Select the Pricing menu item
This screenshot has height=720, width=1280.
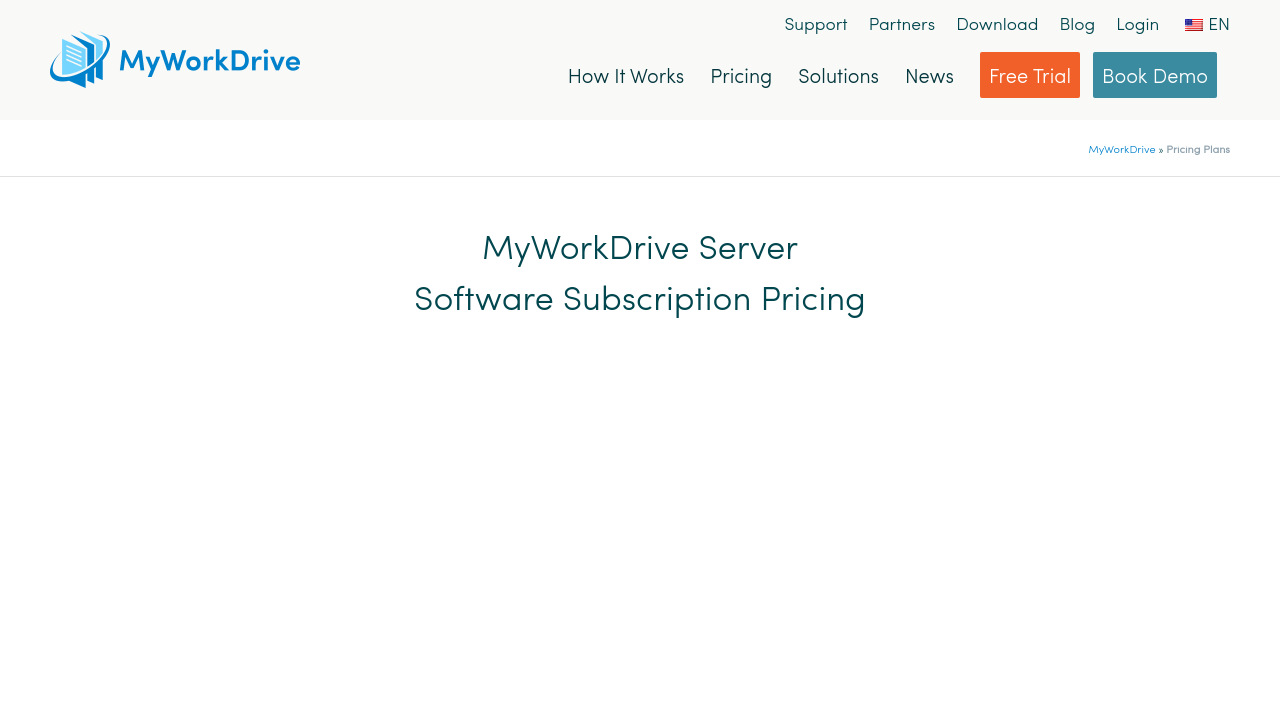point(741,76)
